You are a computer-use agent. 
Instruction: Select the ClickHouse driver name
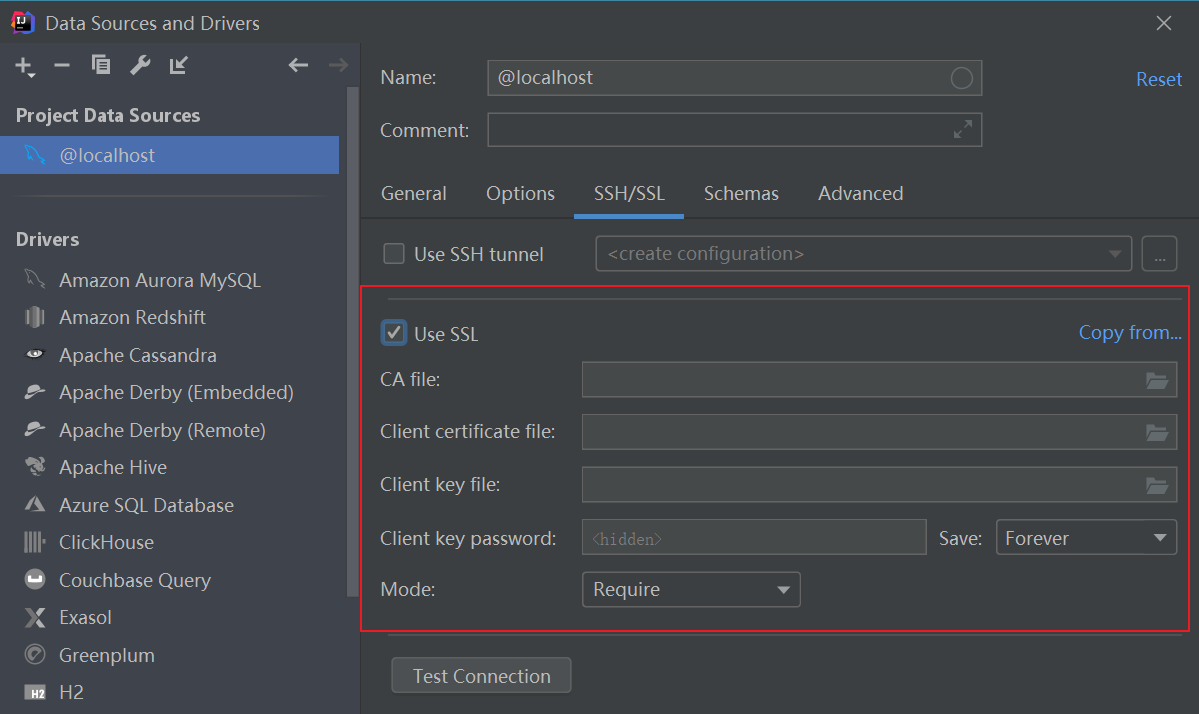[106, 542]
